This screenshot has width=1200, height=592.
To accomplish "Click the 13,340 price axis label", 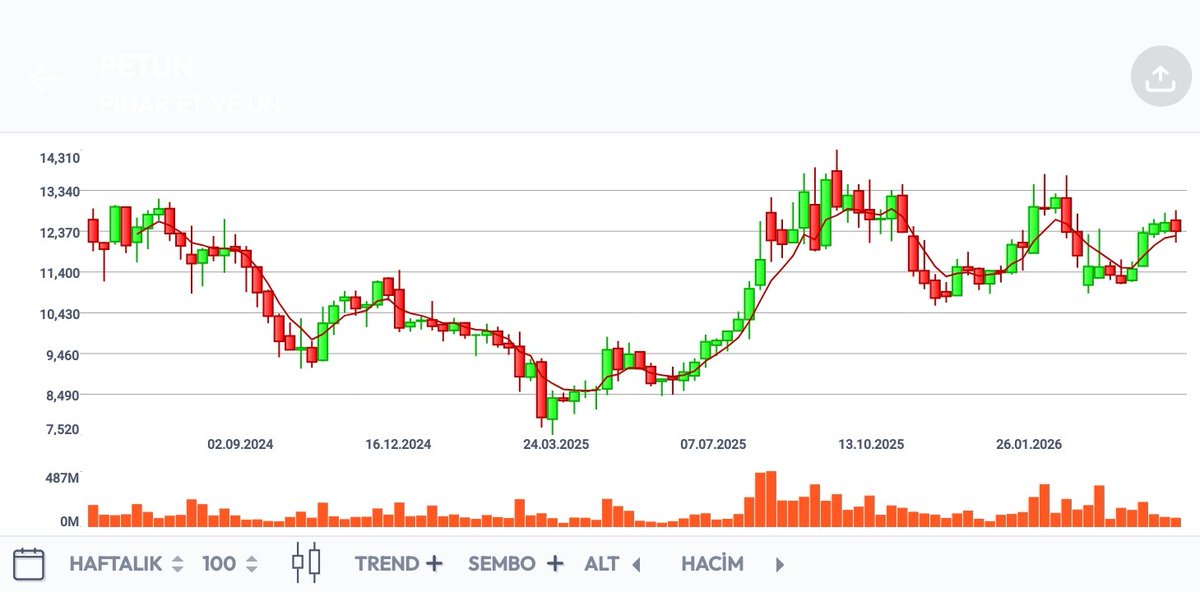I will [60, 192].
